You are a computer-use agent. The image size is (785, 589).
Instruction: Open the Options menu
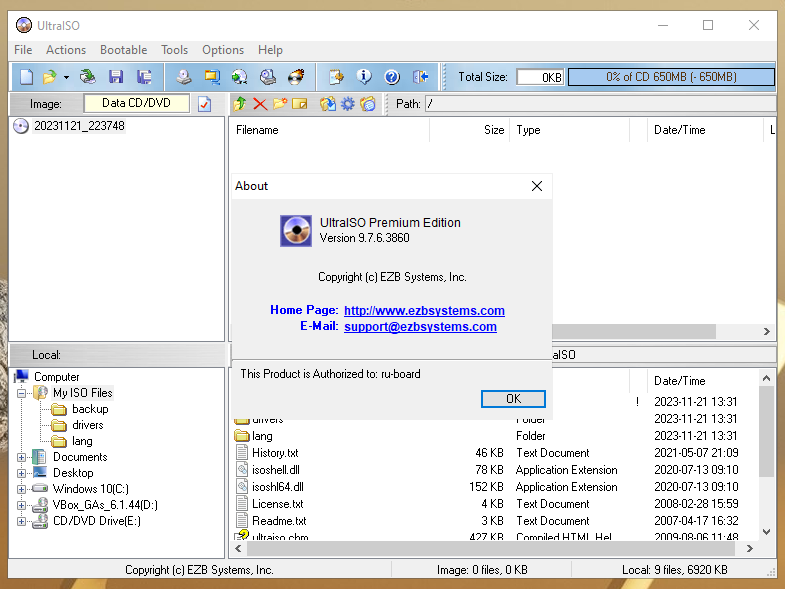(223, 50)
